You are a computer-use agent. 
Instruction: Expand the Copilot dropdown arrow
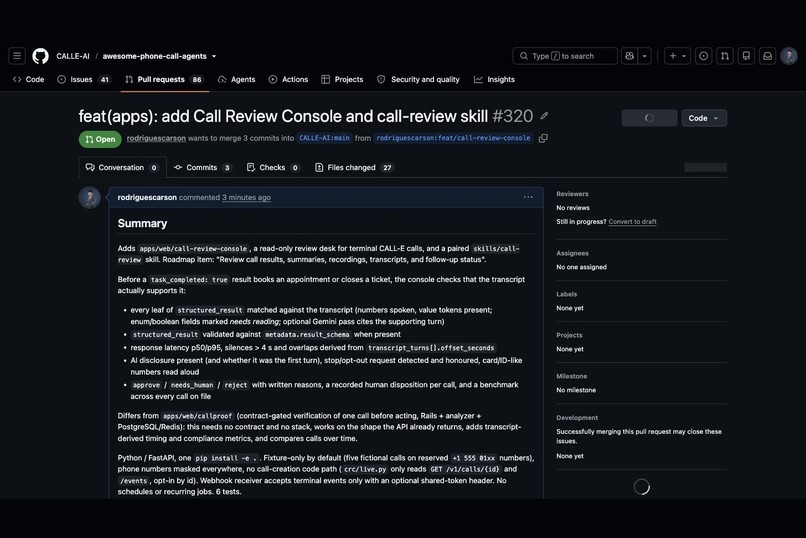pos(645,56)
